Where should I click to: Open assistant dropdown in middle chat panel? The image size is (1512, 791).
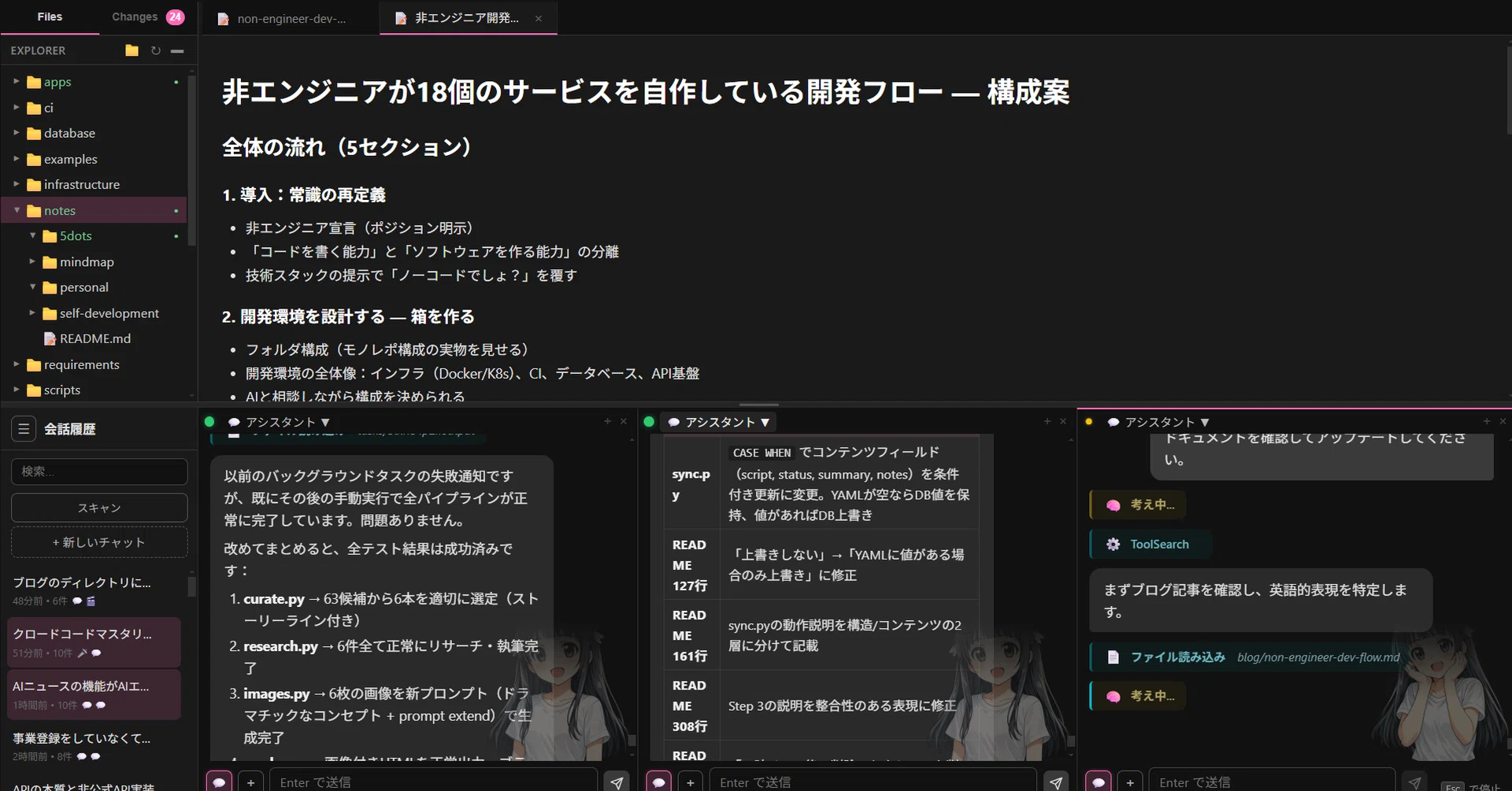(718, 422)
